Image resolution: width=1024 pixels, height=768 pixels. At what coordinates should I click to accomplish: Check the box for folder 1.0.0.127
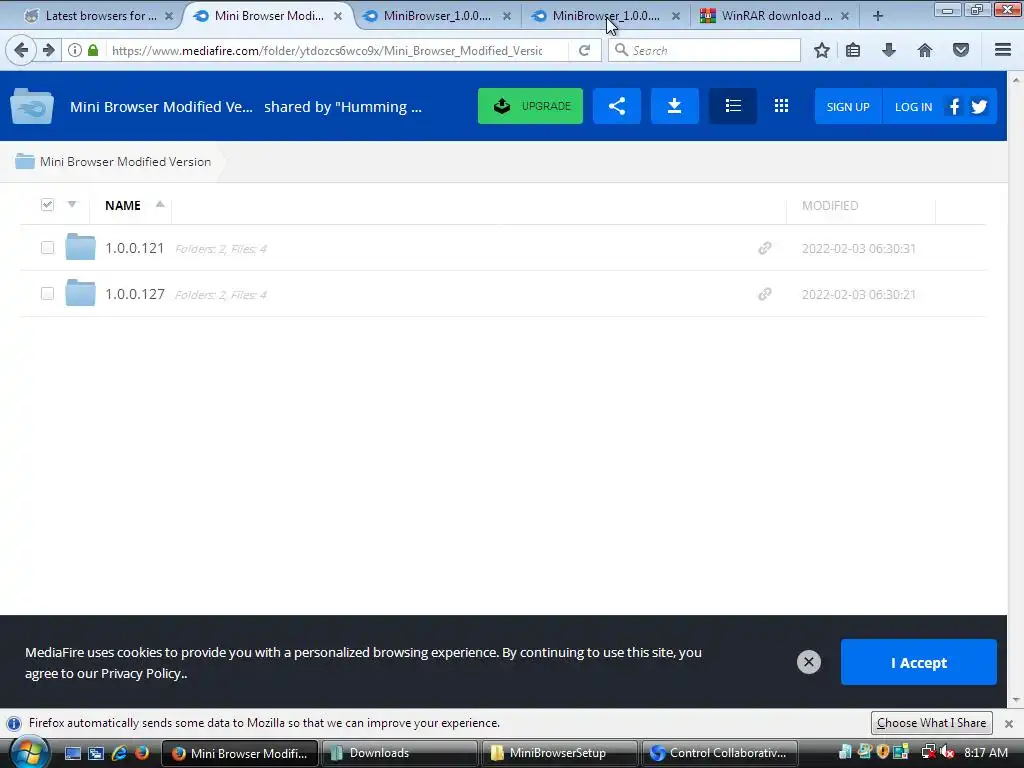coord(47,293)
